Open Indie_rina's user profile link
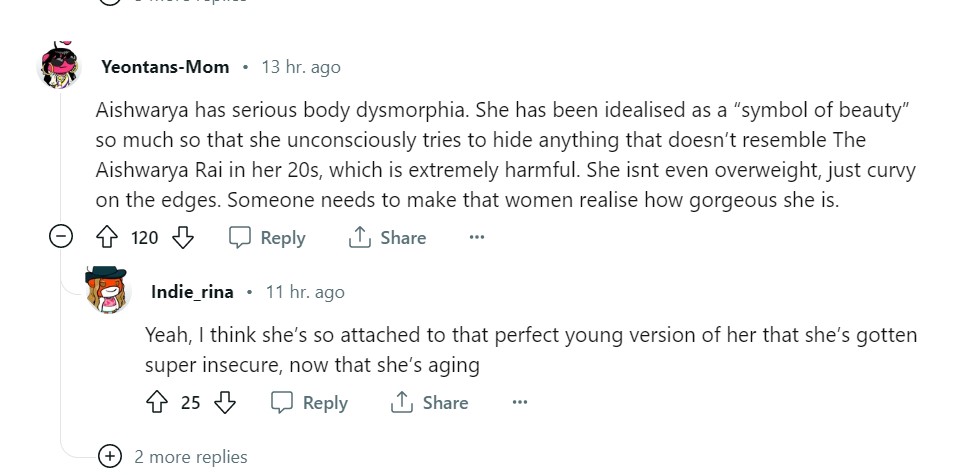Viewport: 963px width, 475px height. click(x=192, y=292)
